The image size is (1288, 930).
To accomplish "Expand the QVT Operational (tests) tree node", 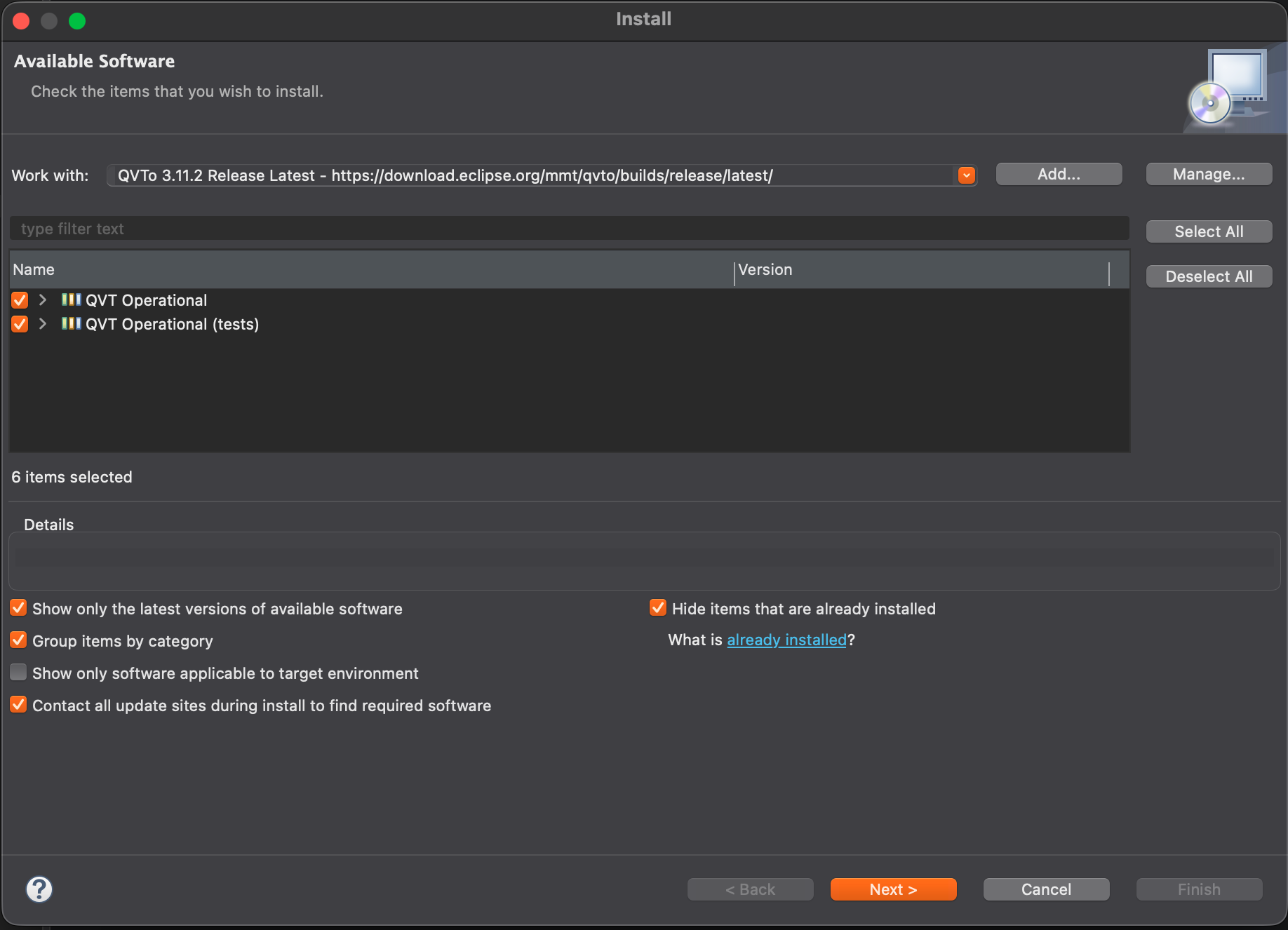I will [43, 324].
